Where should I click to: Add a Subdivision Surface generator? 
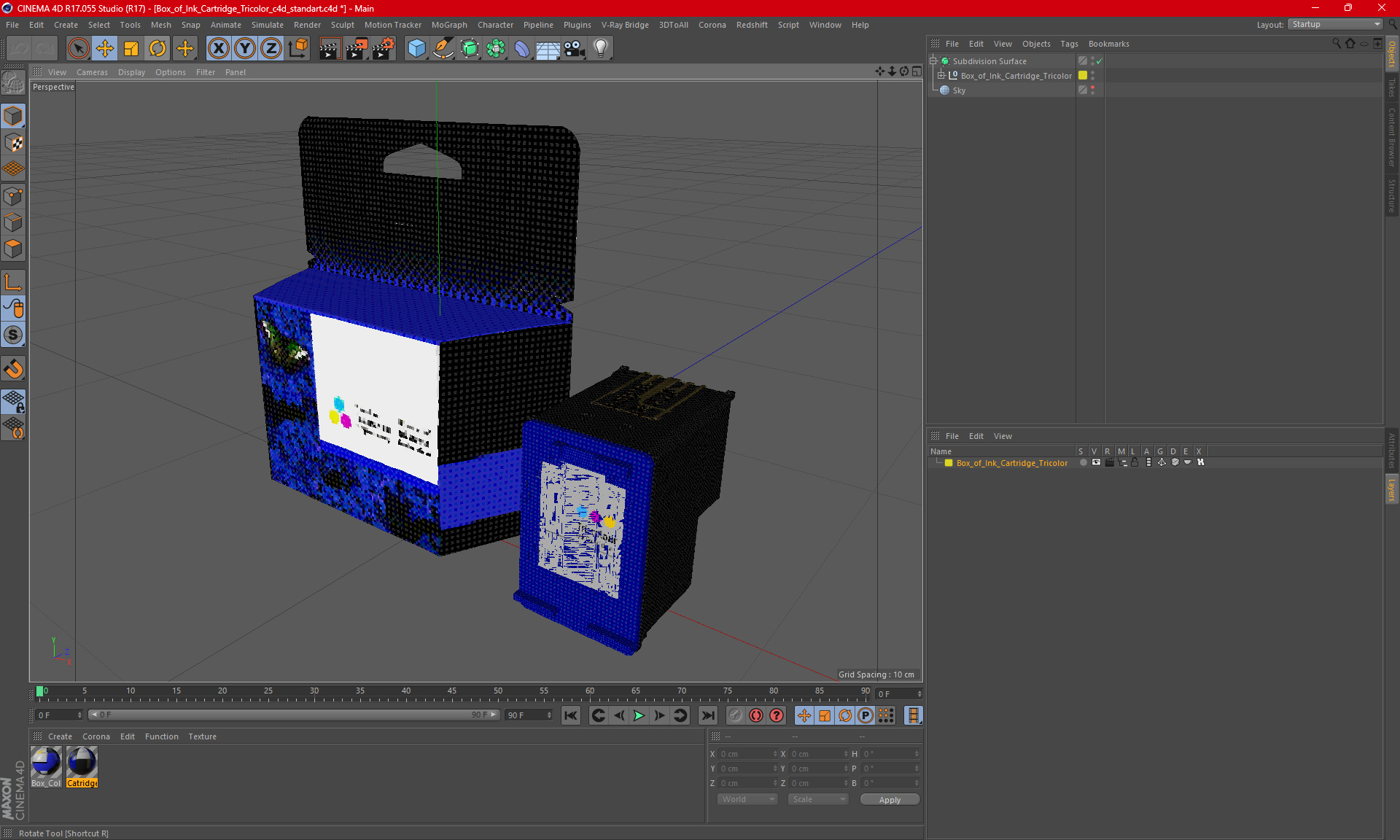tap(470, 48)
